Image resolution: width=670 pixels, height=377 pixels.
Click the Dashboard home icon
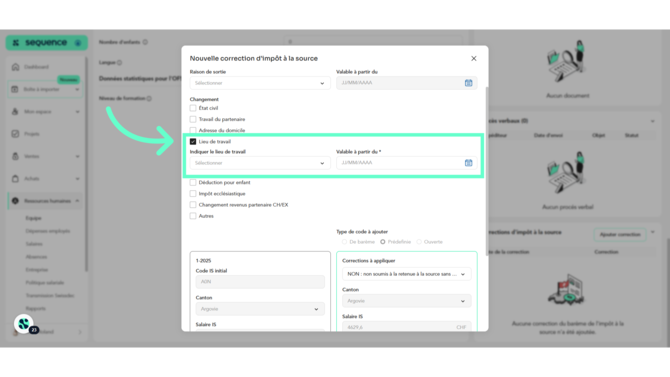(x=15, y=67)
